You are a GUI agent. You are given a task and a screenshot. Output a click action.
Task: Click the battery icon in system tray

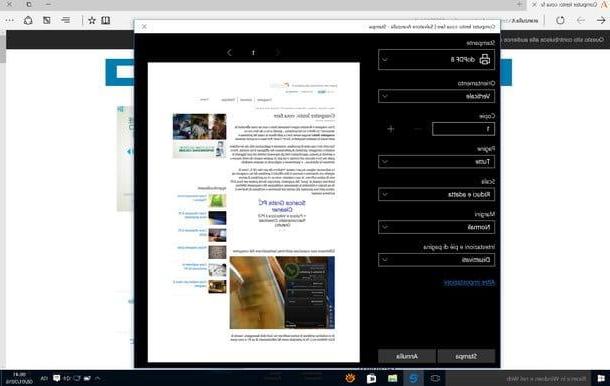[87, 378]
